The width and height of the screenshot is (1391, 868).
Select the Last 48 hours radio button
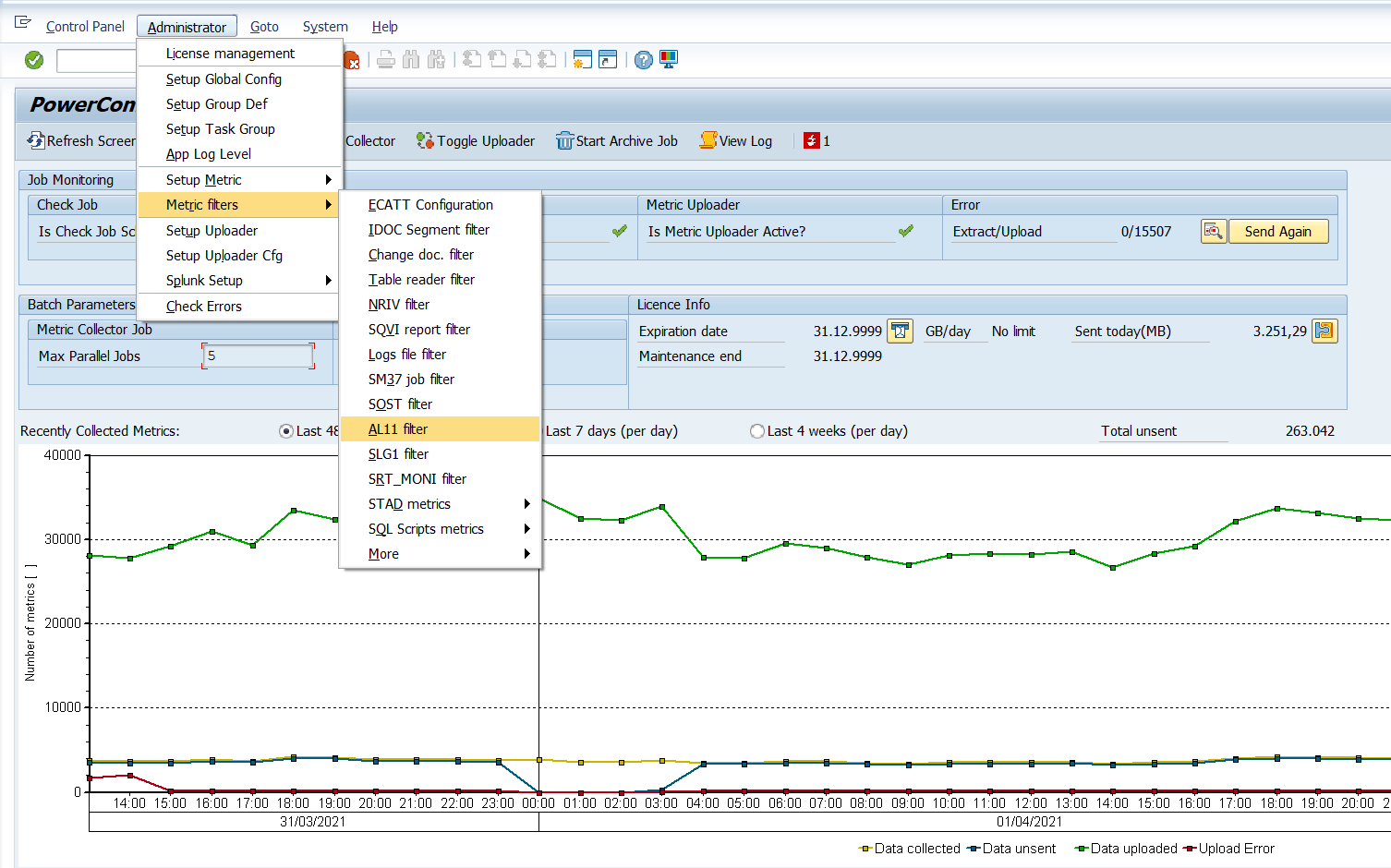pos(286,431)
